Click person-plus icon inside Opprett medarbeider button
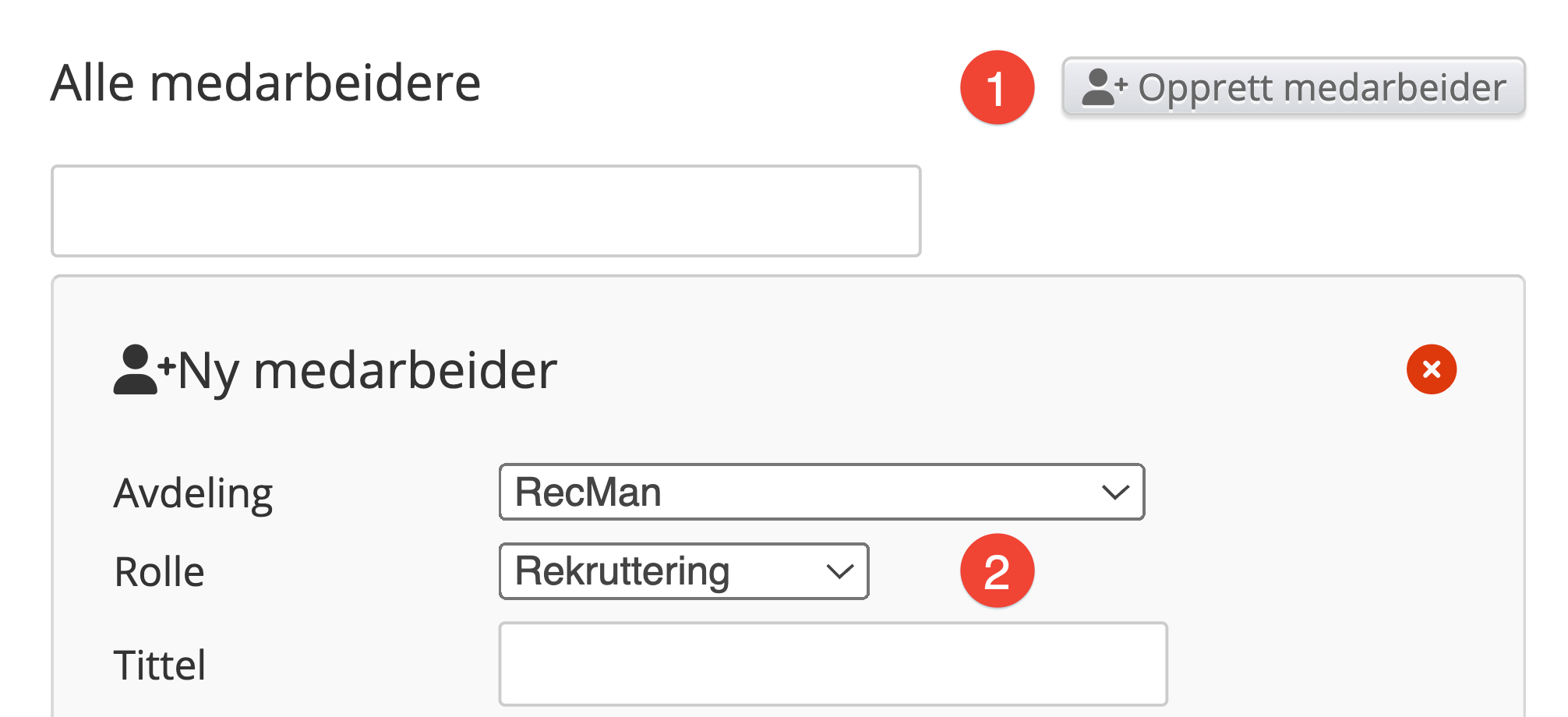1568x717 pixels. click(1104, 87)
